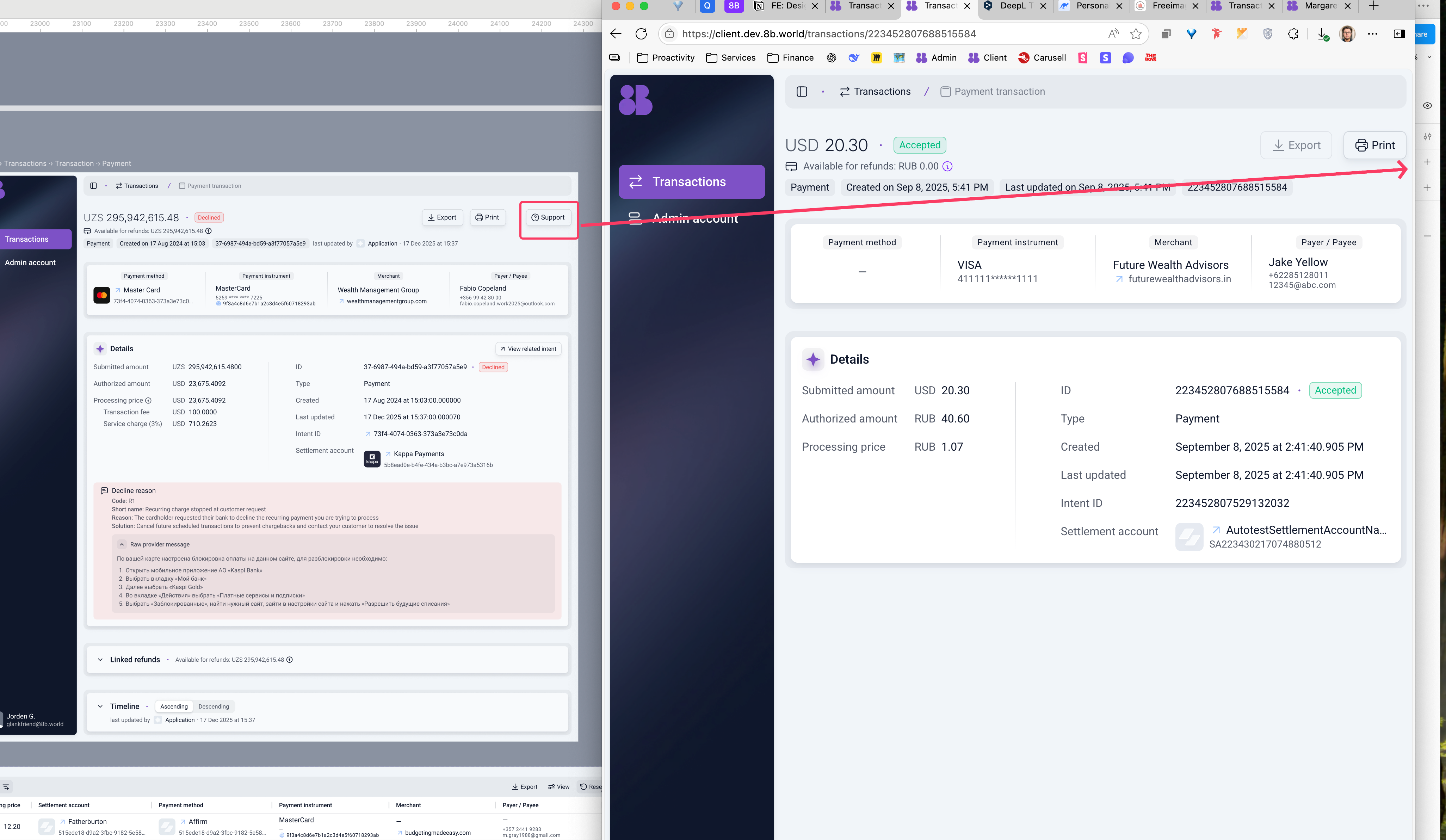Screen dimensions: 1446x840
Task: Open the ChatGPT bookmark icon
Action: click(x=832, y=57)
